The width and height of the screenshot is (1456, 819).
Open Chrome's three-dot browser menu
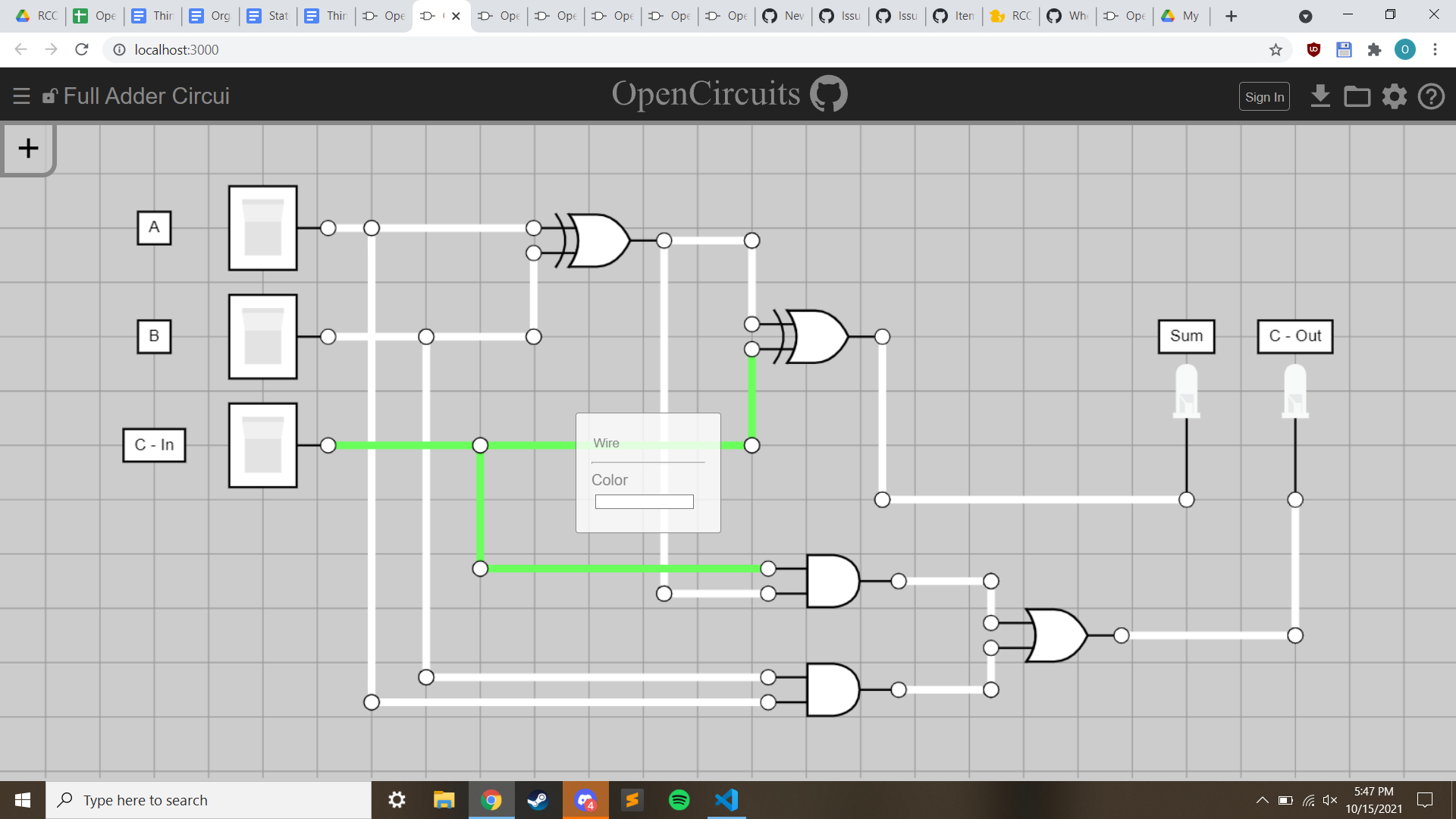(1436, 49)
